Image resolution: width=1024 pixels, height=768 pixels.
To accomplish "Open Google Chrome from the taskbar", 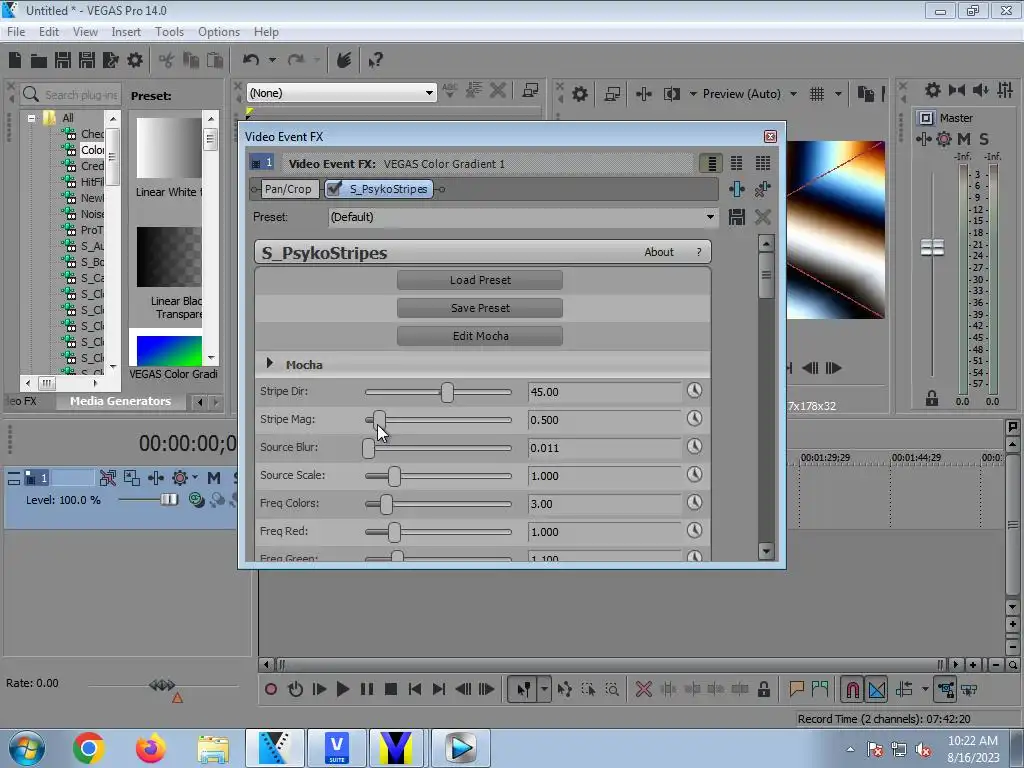I will 89,748.
